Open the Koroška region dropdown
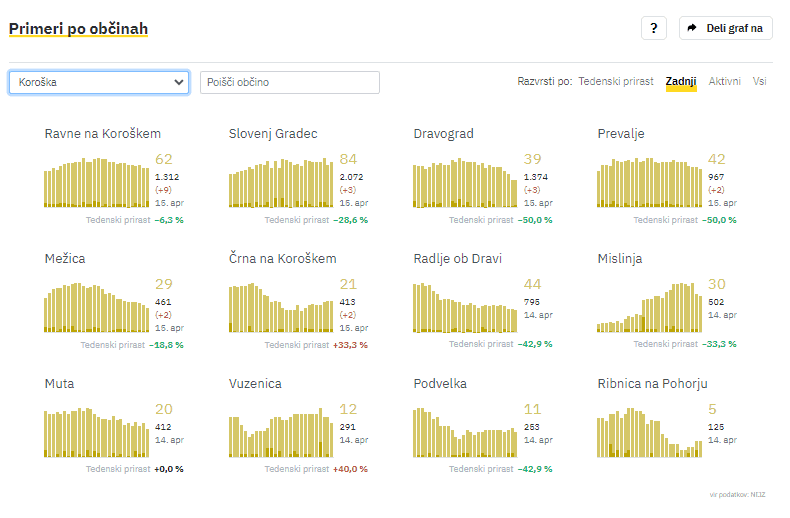The width and height of the screenshot is (790, 518). [x=99, y=82]
